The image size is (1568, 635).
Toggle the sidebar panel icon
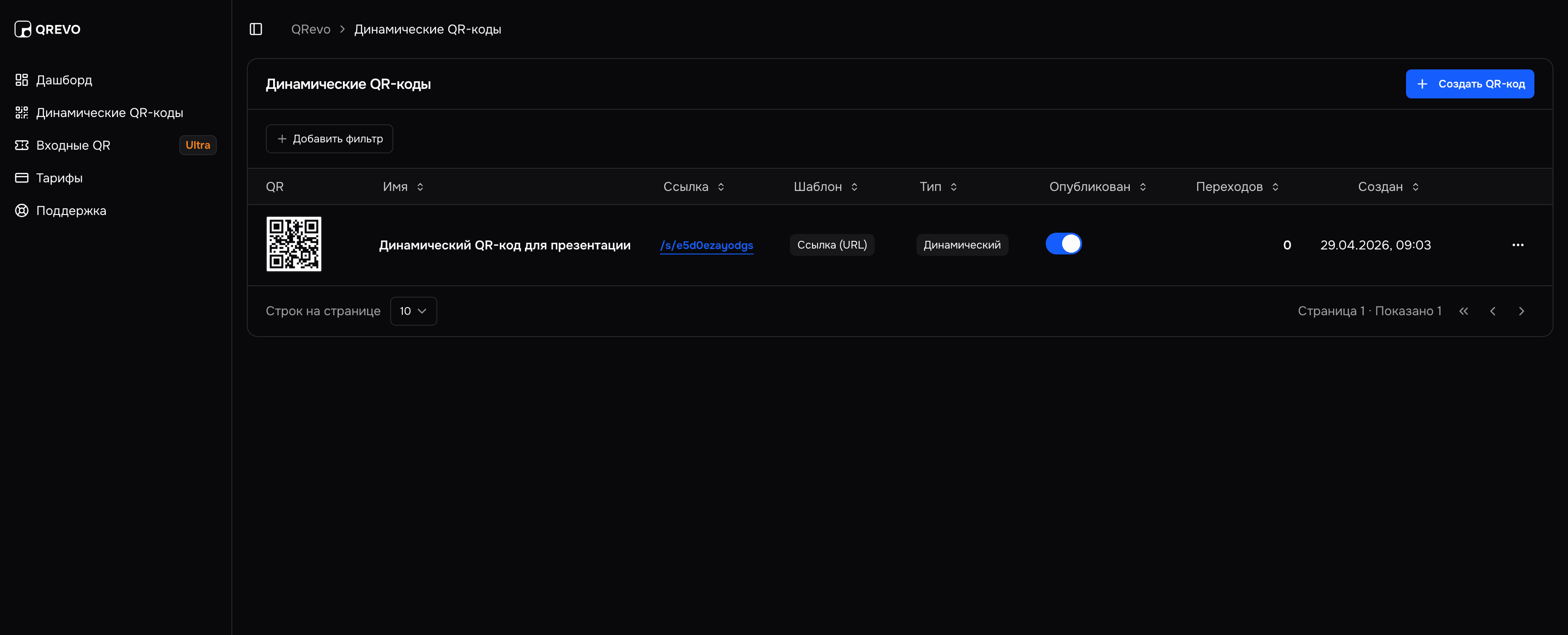tap(255, 29)
